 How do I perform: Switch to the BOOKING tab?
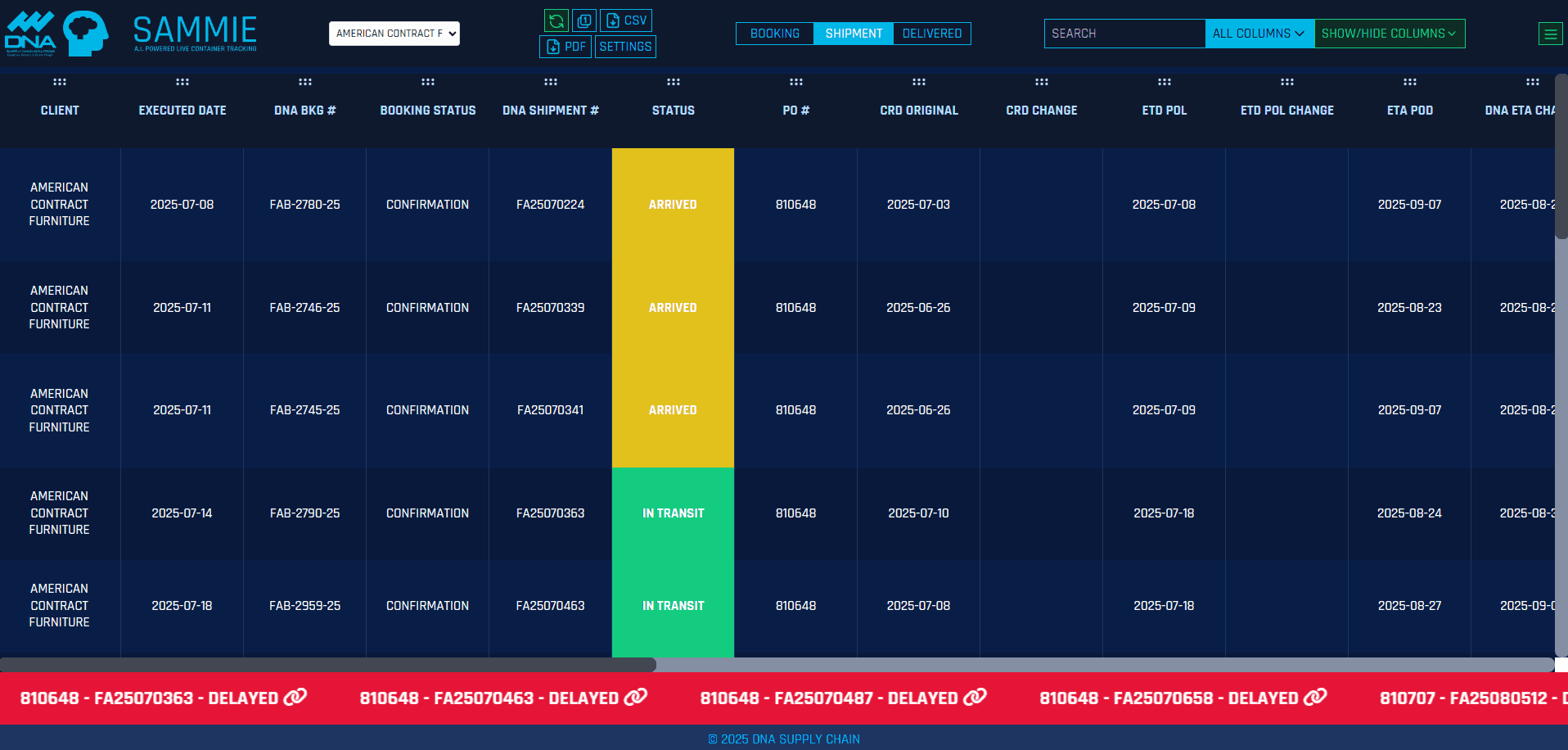coord(775,34)
